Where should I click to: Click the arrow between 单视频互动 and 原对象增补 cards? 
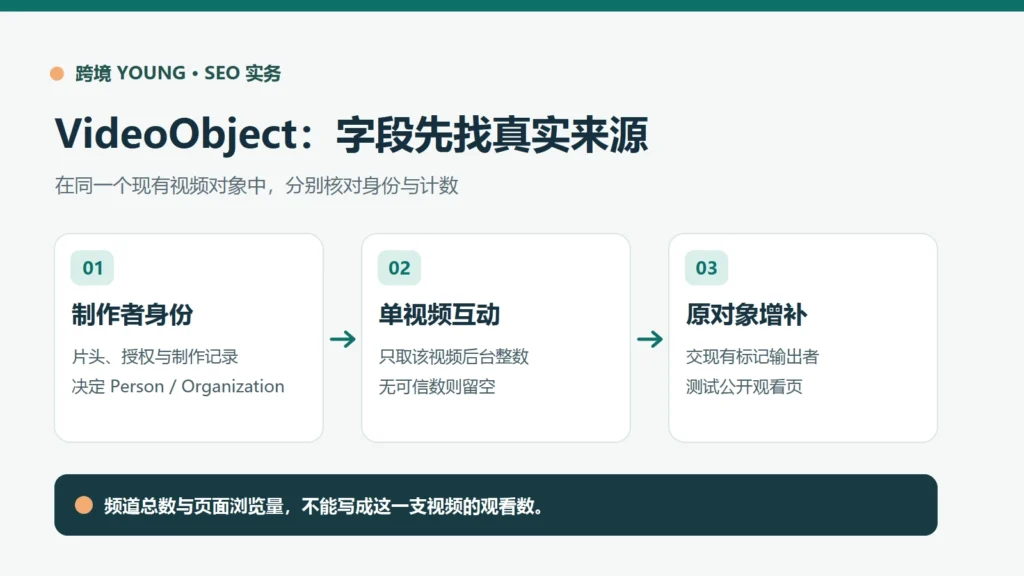[650, 339]
